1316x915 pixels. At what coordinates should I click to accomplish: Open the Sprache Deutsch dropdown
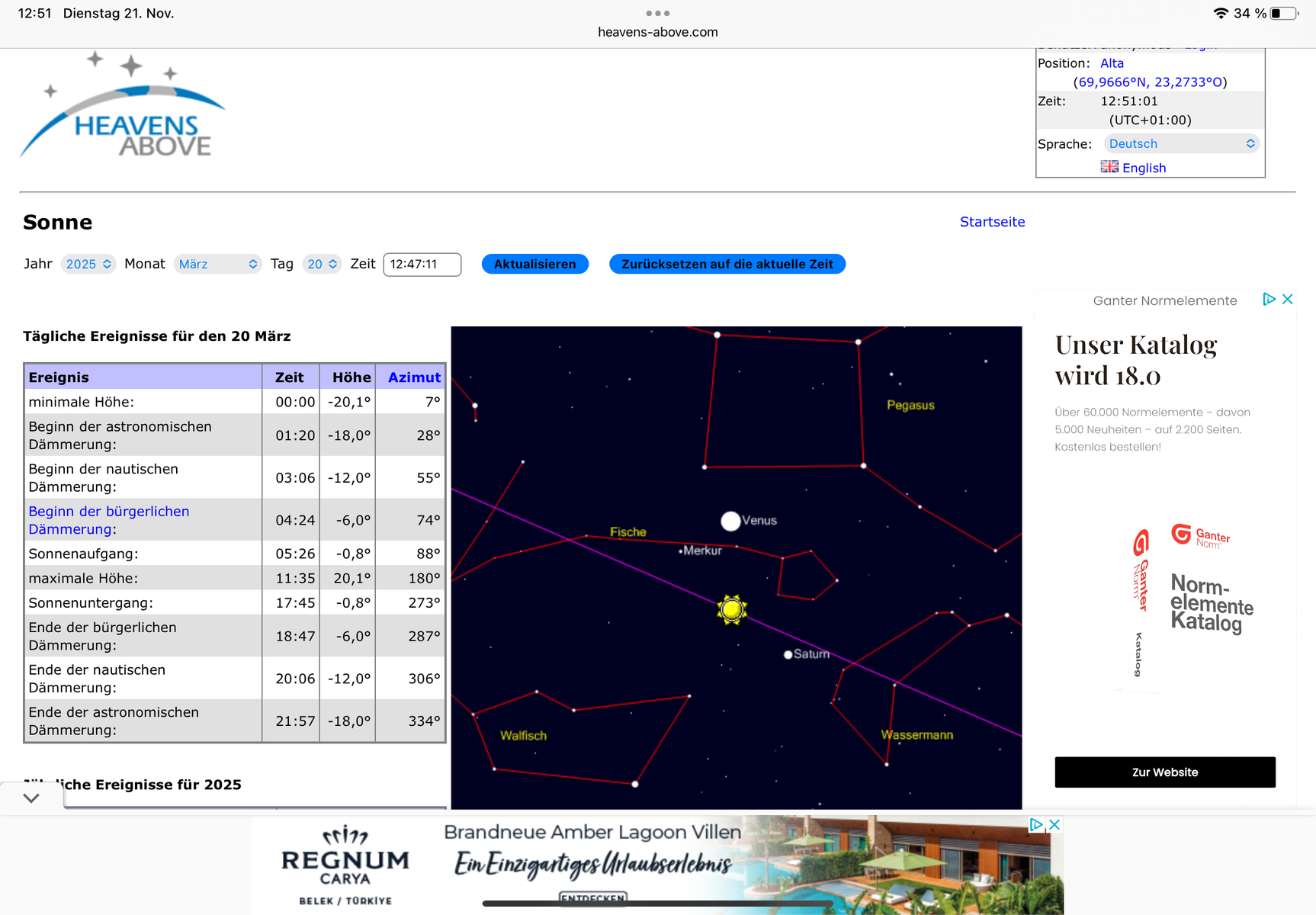1181,143
